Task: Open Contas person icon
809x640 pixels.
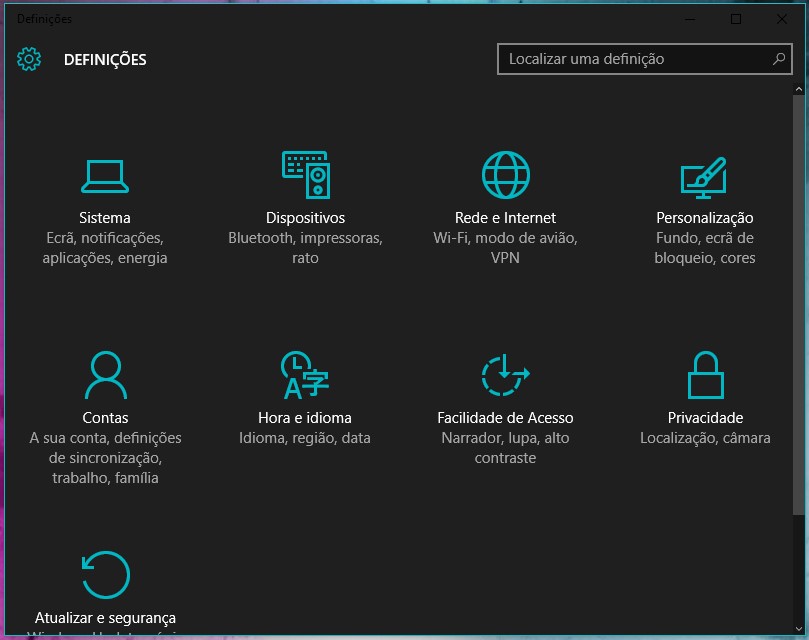Action: [106, 375]
